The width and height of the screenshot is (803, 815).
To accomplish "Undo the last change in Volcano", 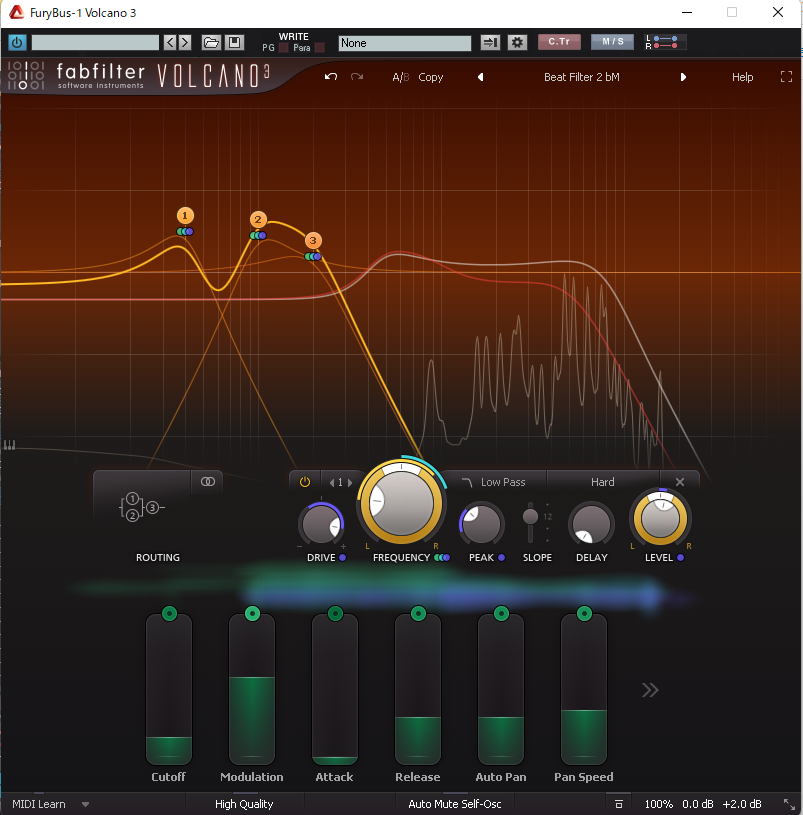I will pyautogui.click(x=331, y=77).
